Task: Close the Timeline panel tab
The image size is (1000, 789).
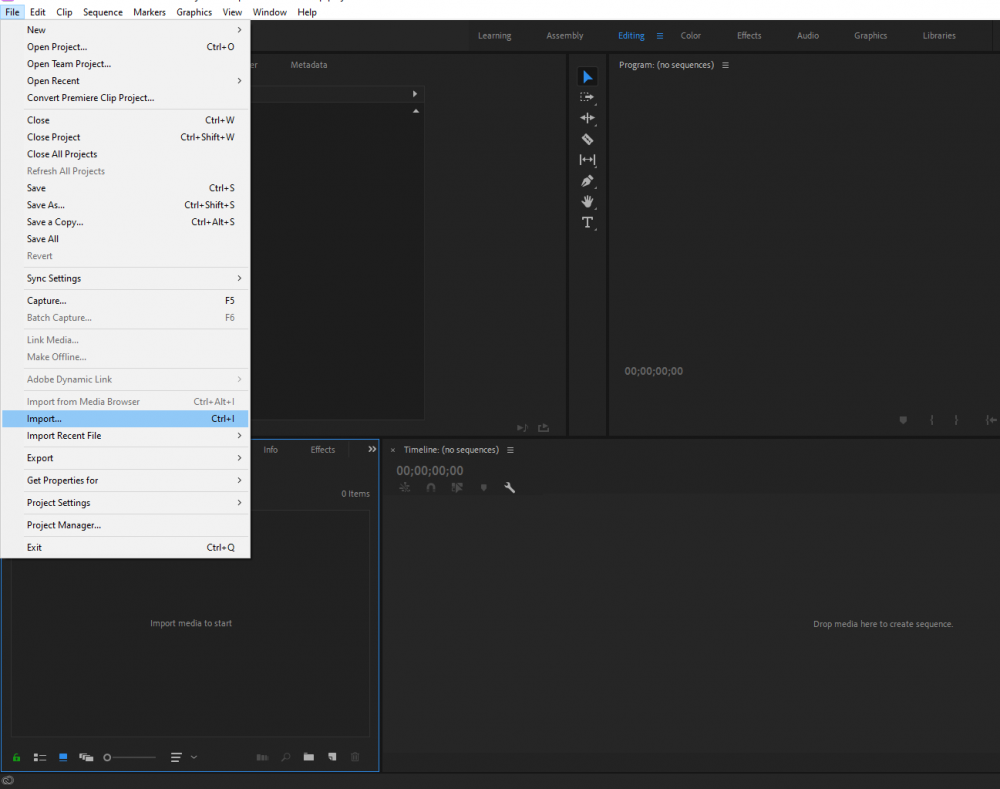Action: pyautogui.click(x=393, y=450)
